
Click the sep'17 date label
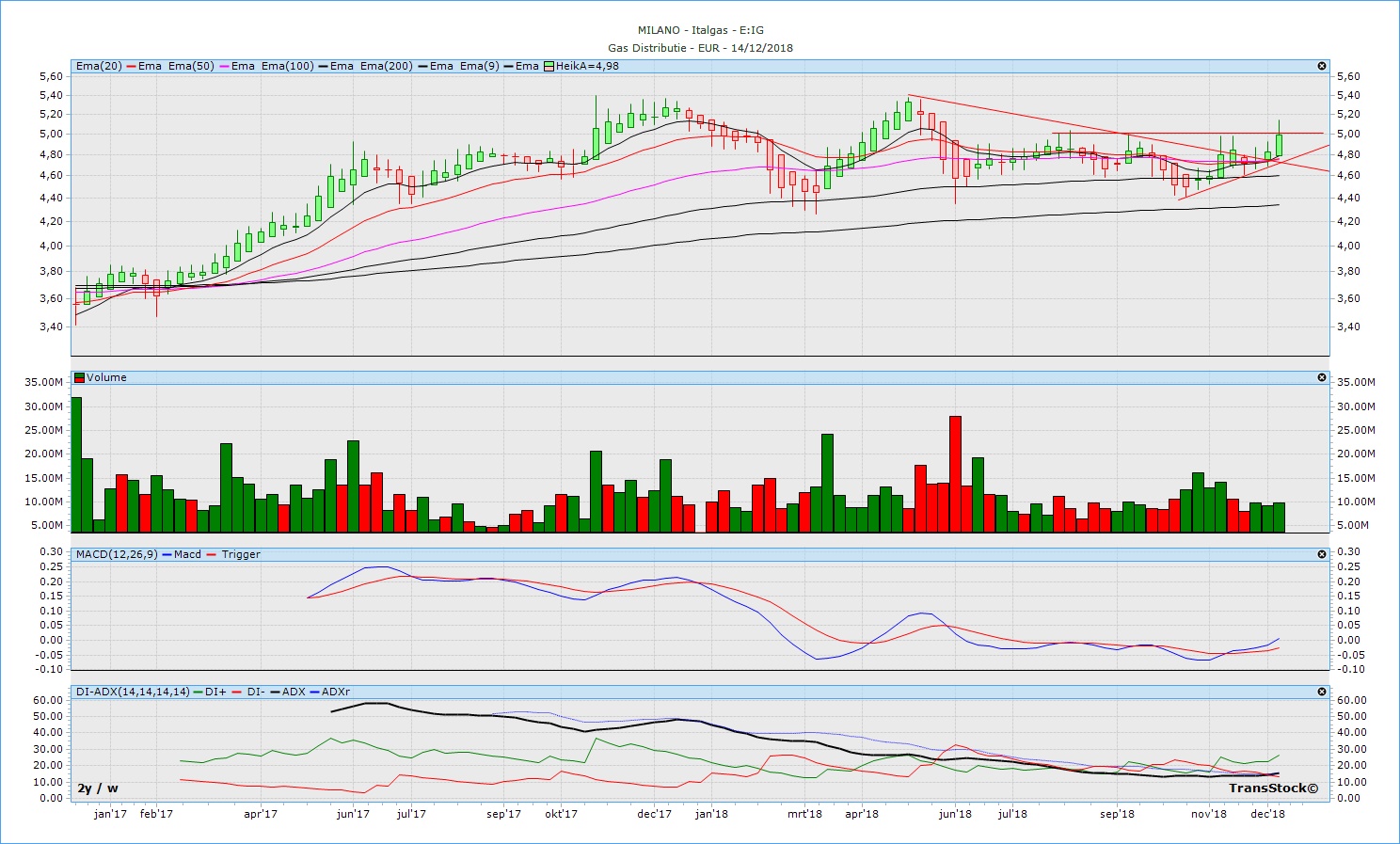(x=504, y=814)
